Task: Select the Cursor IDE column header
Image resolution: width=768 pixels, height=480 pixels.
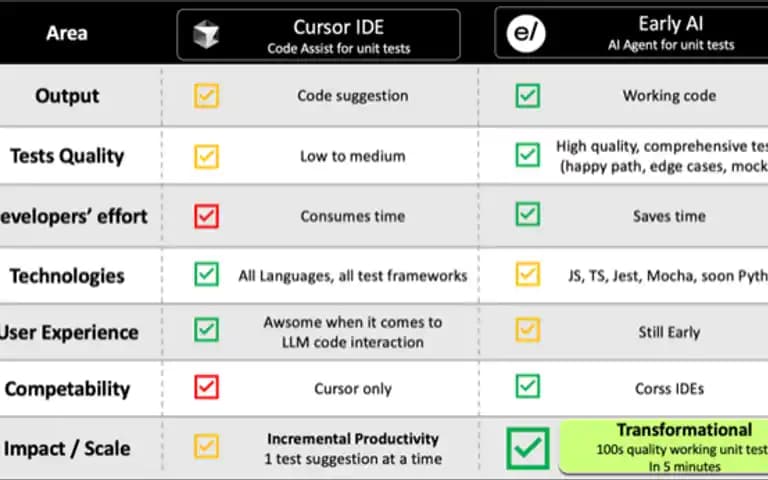Action: click(x=318, y=35)
